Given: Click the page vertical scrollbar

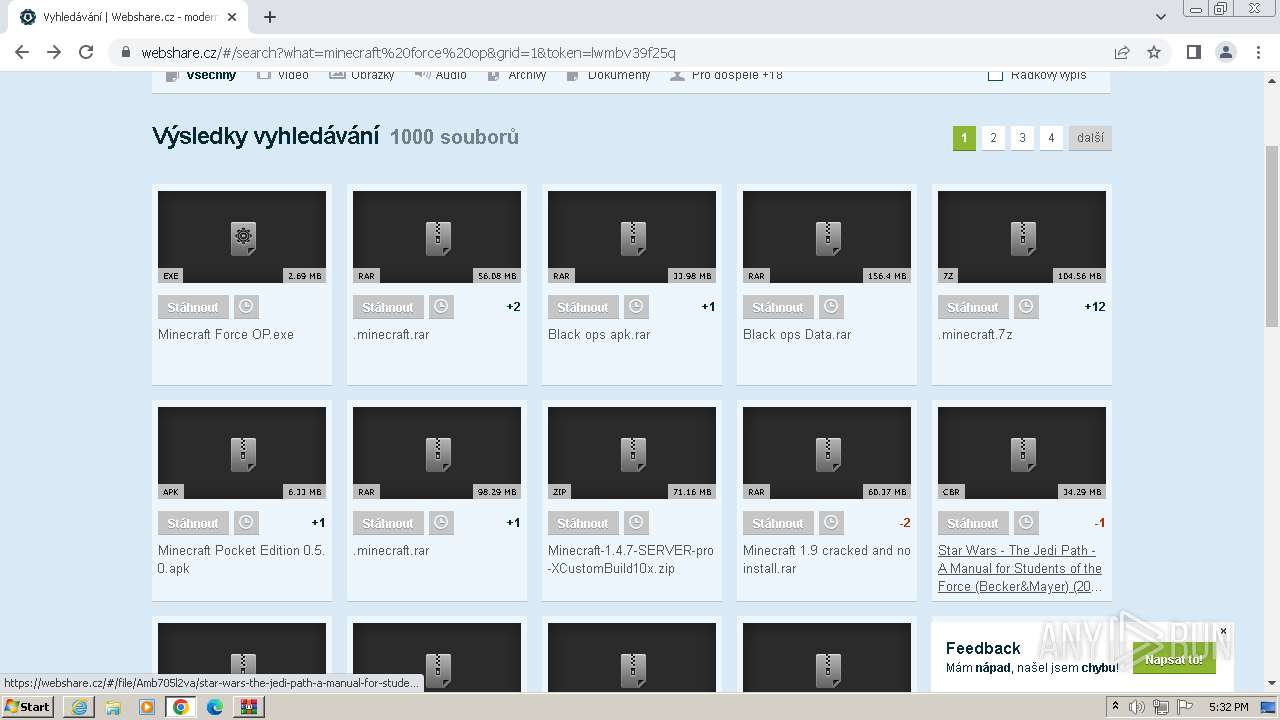Looking at the screenshot, I should point(1272,235).
